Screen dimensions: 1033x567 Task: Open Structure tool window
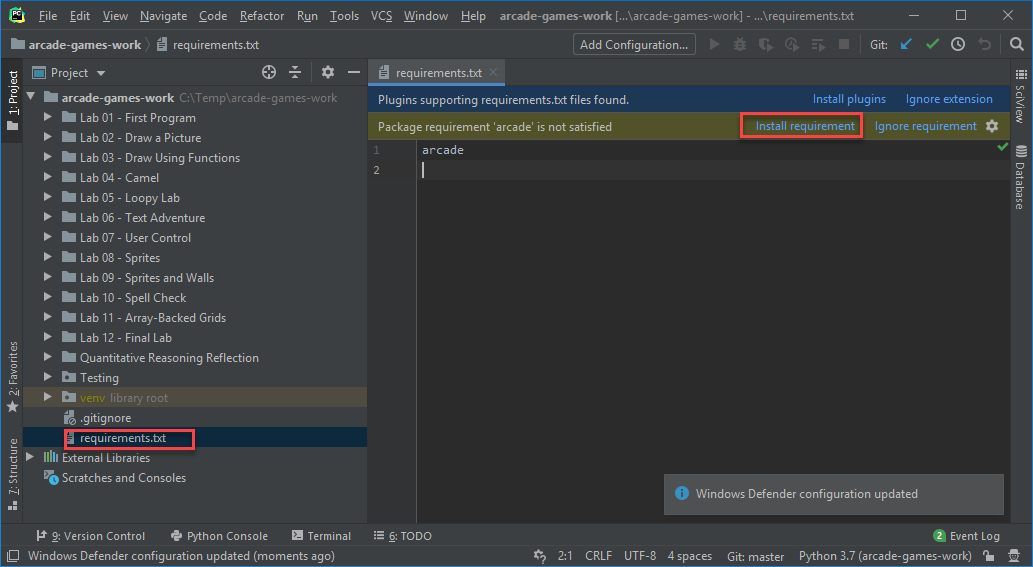[13, 474]
